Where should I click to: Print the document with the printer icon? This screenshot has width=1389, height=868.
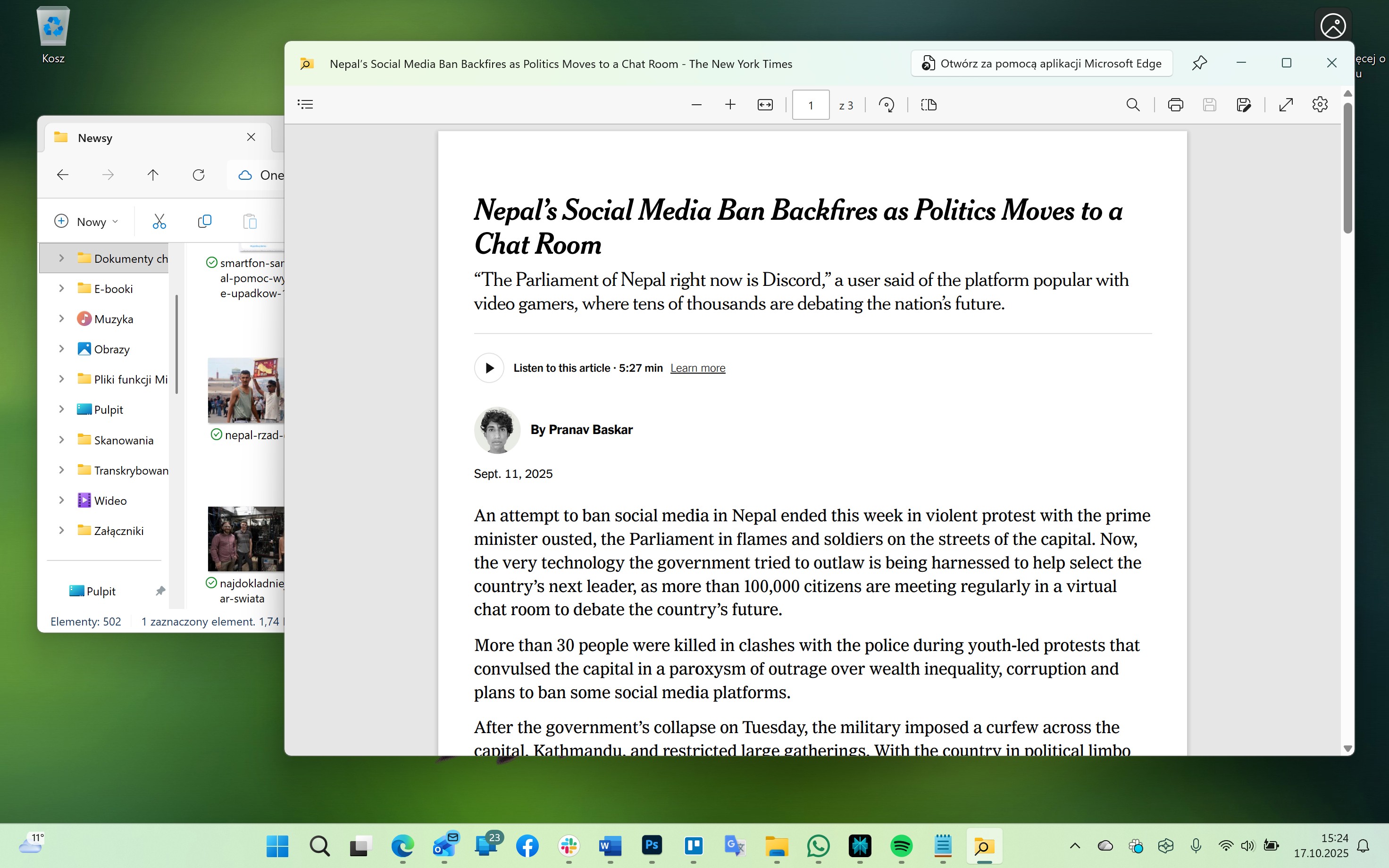tap(1175, 104)
